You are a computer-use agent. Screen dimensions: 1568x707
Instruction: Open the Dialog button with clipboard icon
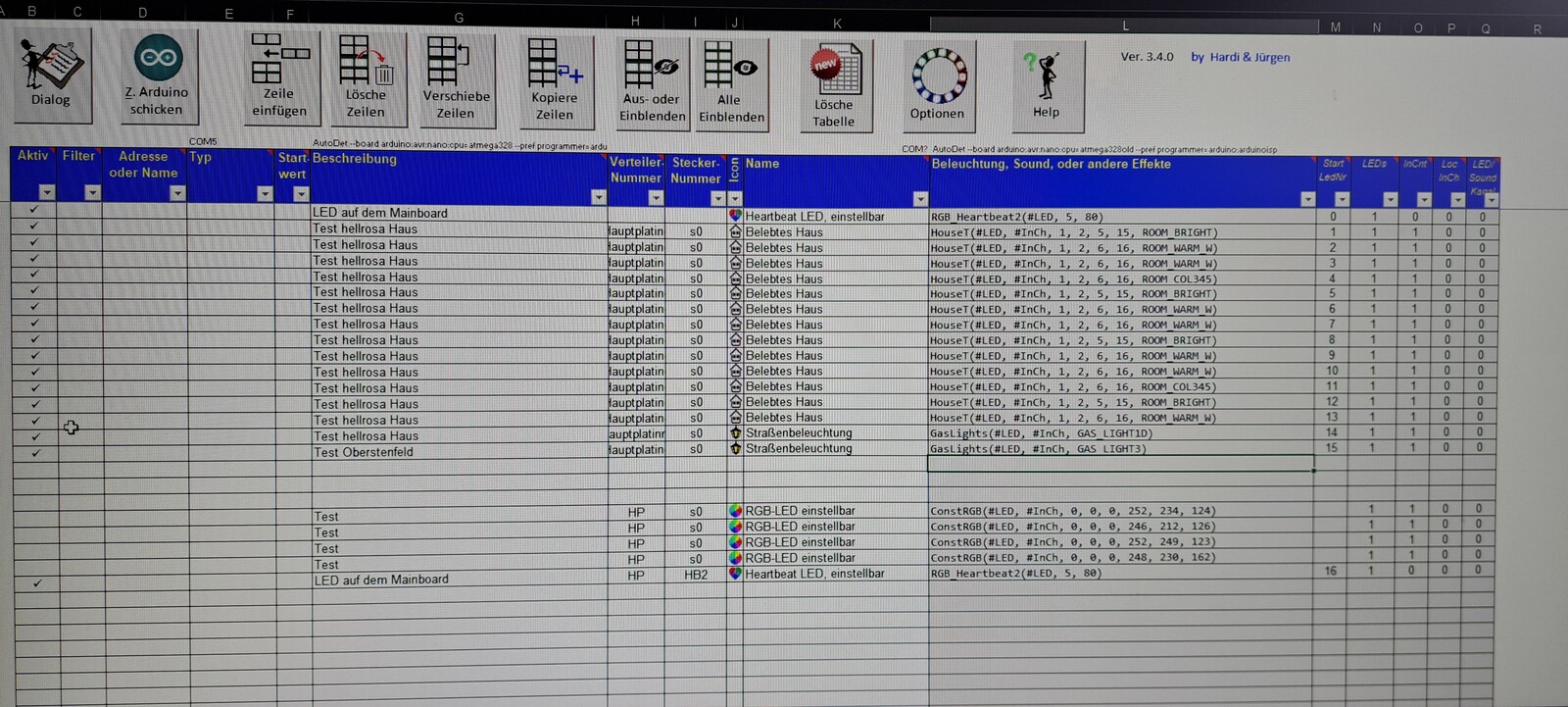coord(52,75)
